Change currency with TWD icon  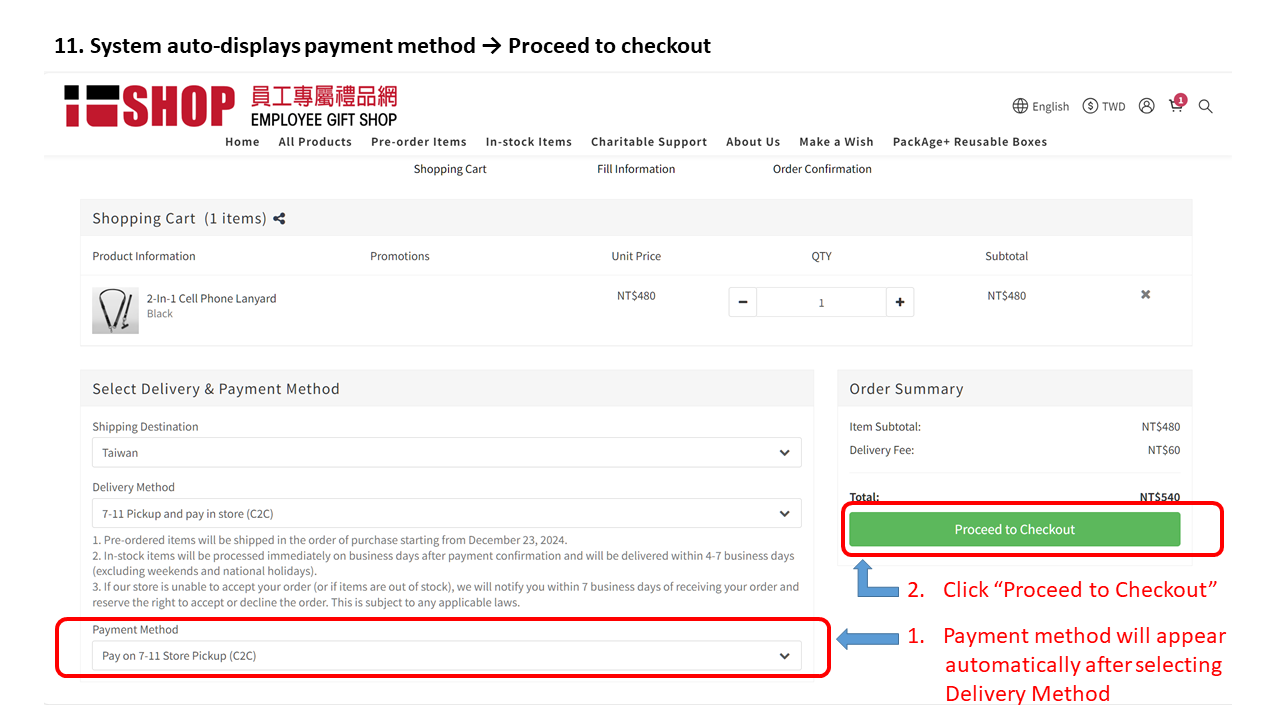1103,106
